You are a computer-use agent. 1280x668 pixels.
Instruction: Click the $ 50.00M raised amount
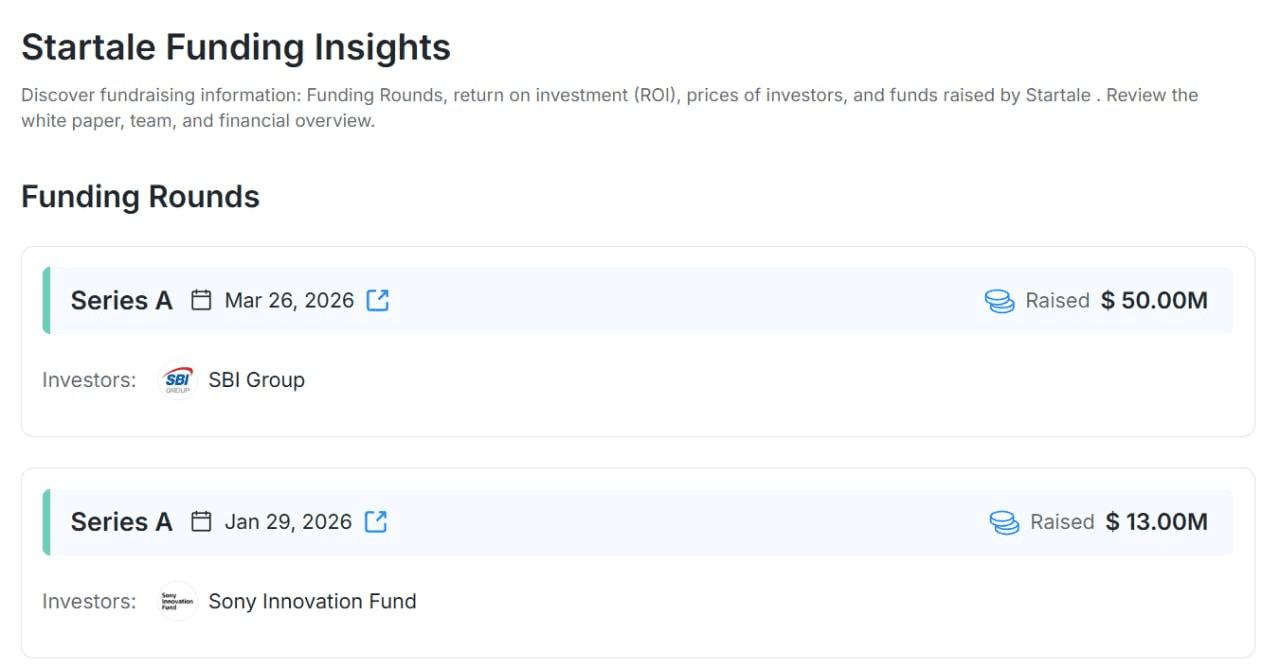[x=1154, y=300]
